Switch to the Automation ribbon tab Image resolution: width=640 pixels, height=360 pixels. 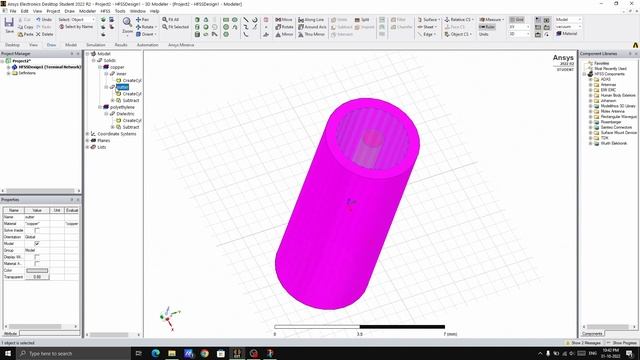tap(147, 45)
